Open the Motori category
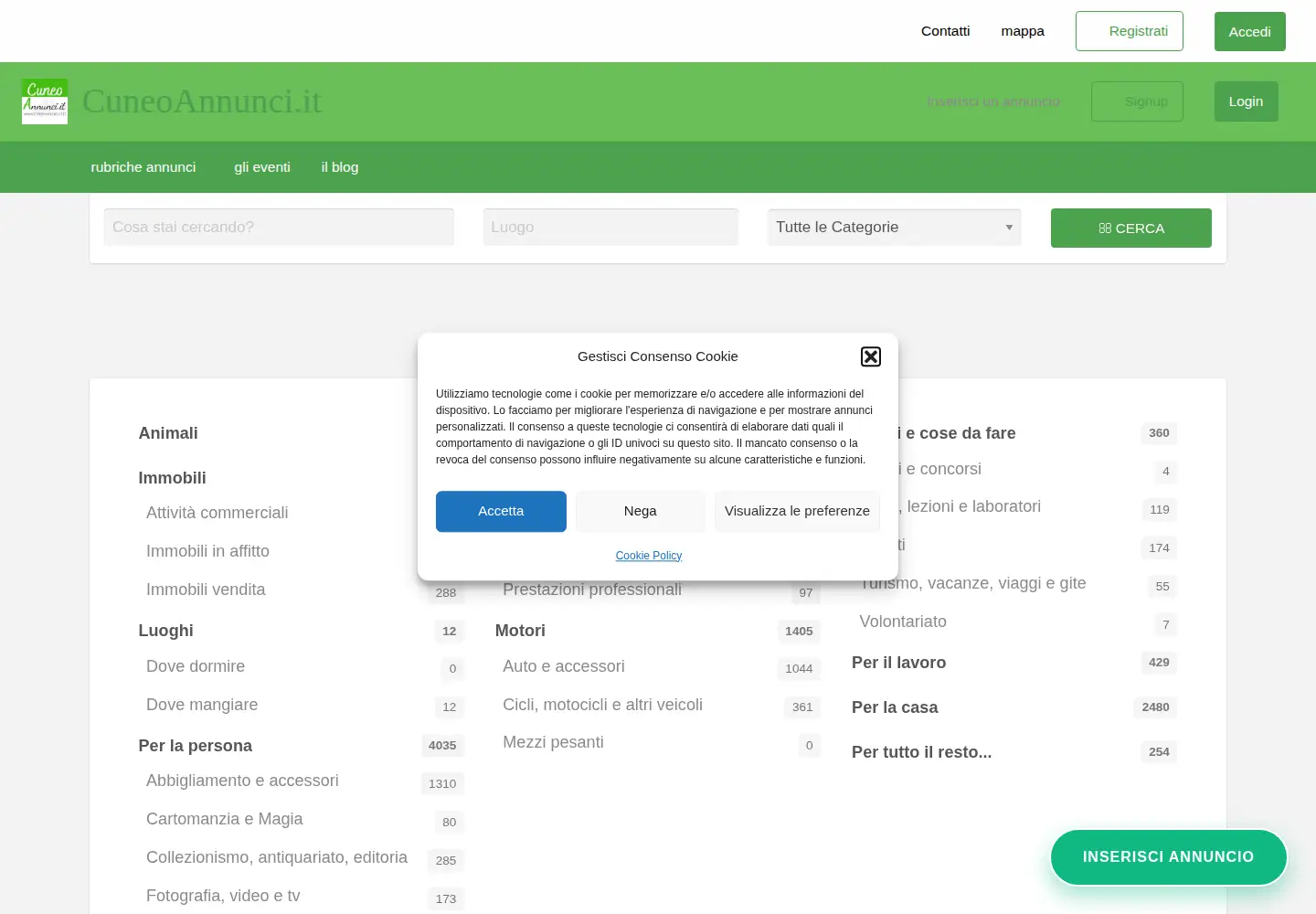 click(x=520, y=631)
